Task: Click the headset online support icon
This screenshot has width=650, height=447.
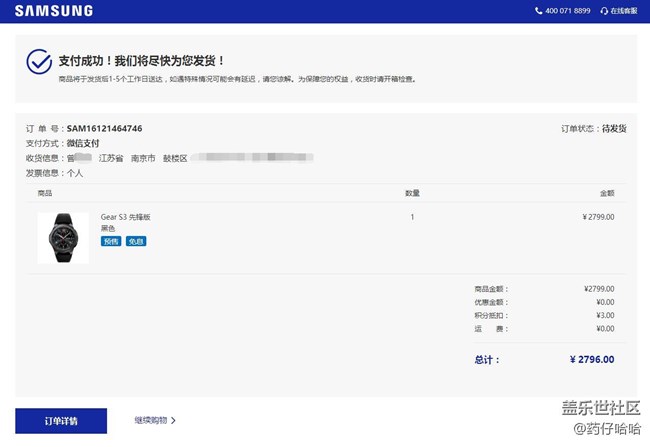Action: 603,11
